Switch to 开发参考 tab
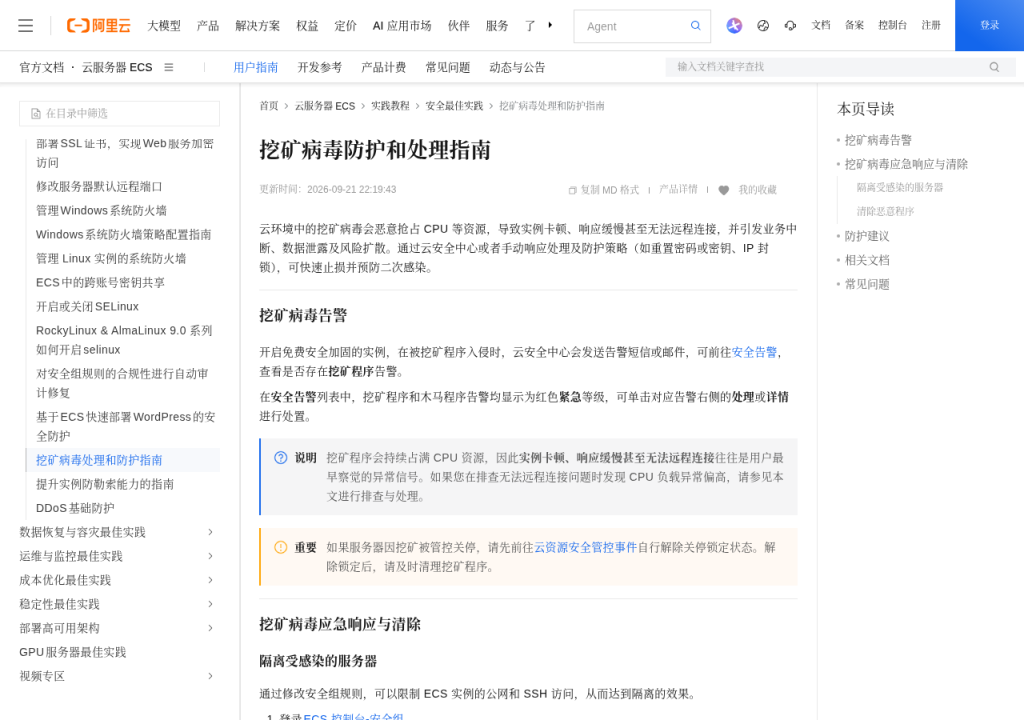1024x720 pixels. pyautogui.click(x=319, y=67)
